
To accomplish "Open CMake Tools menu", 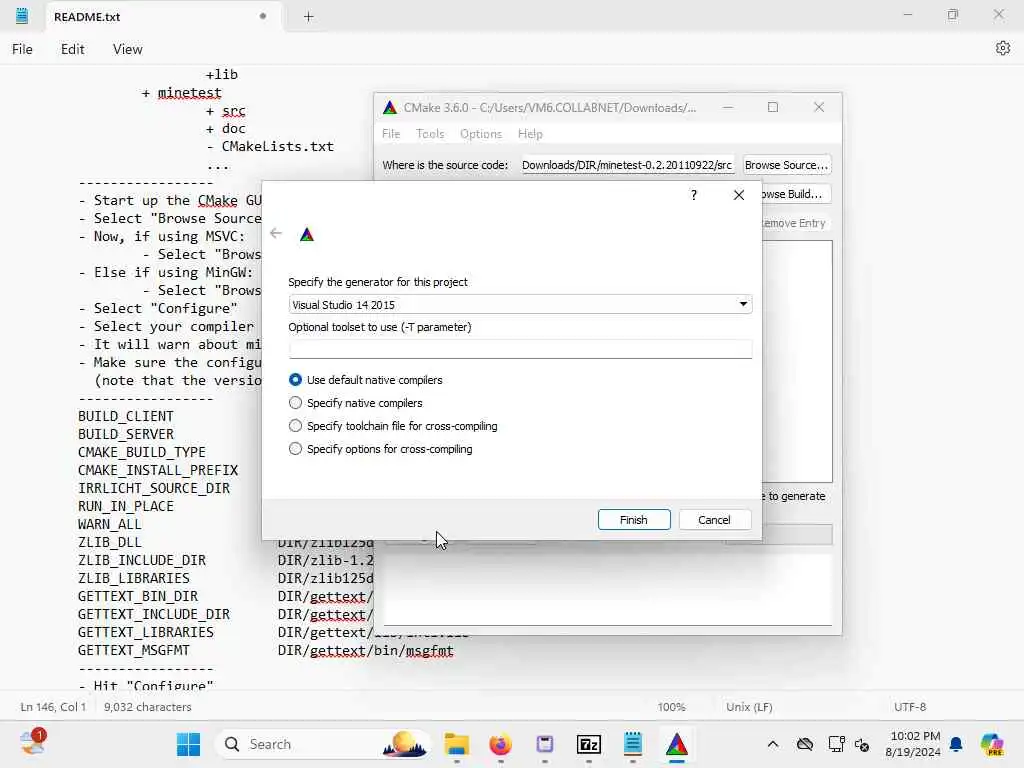I will [x=430, y=134].
